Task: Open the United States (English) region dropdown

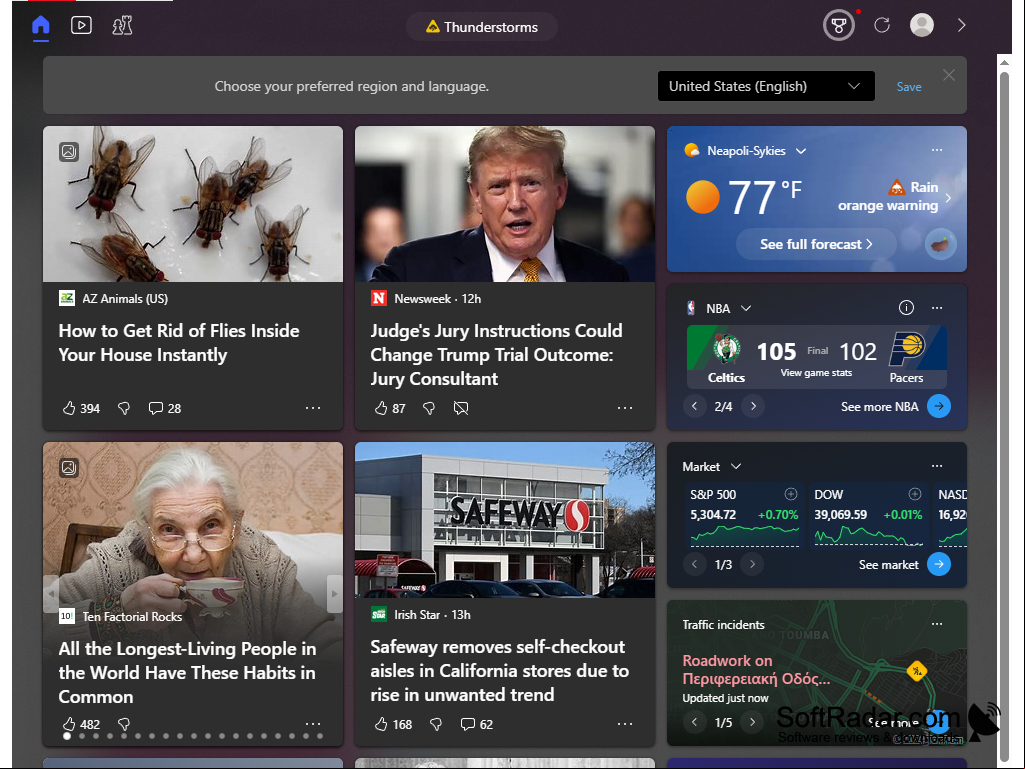Action: (766, 86)
